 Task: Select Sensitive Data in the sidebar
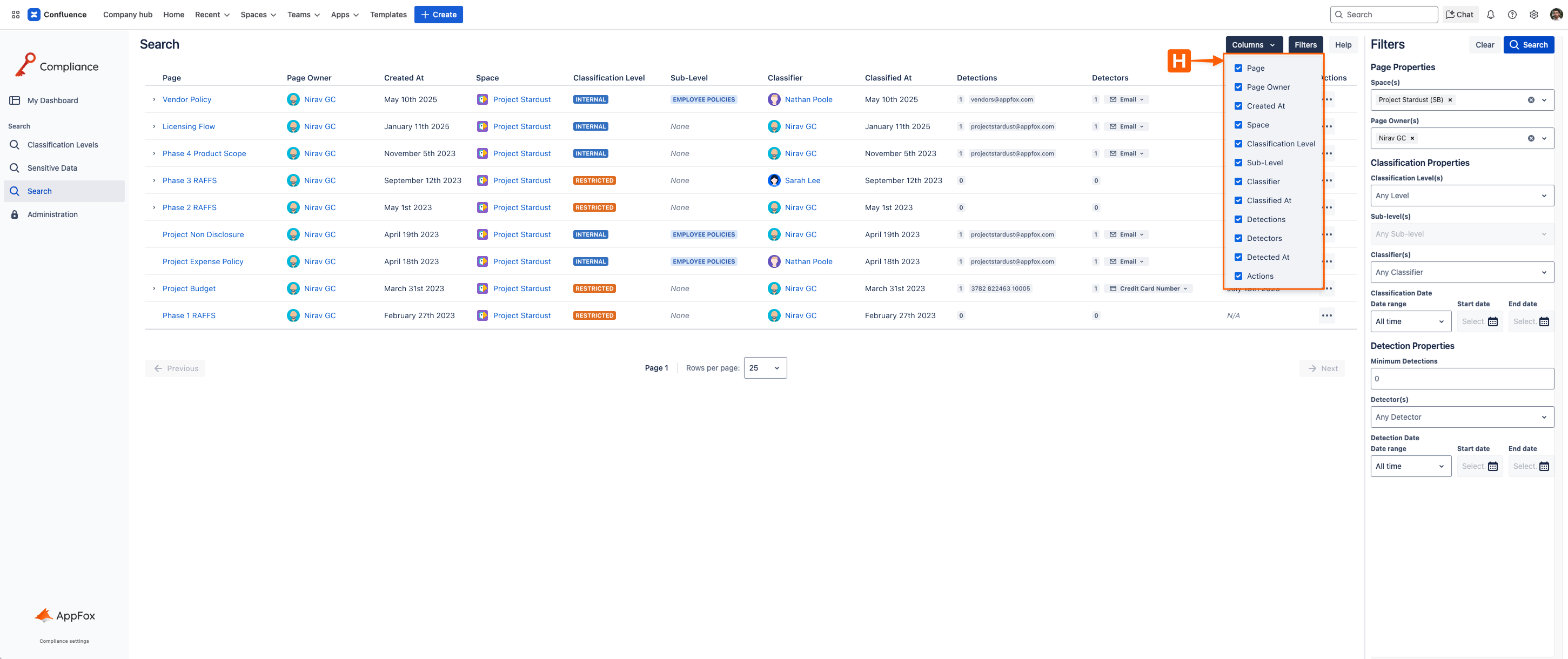tap(52, 168)
